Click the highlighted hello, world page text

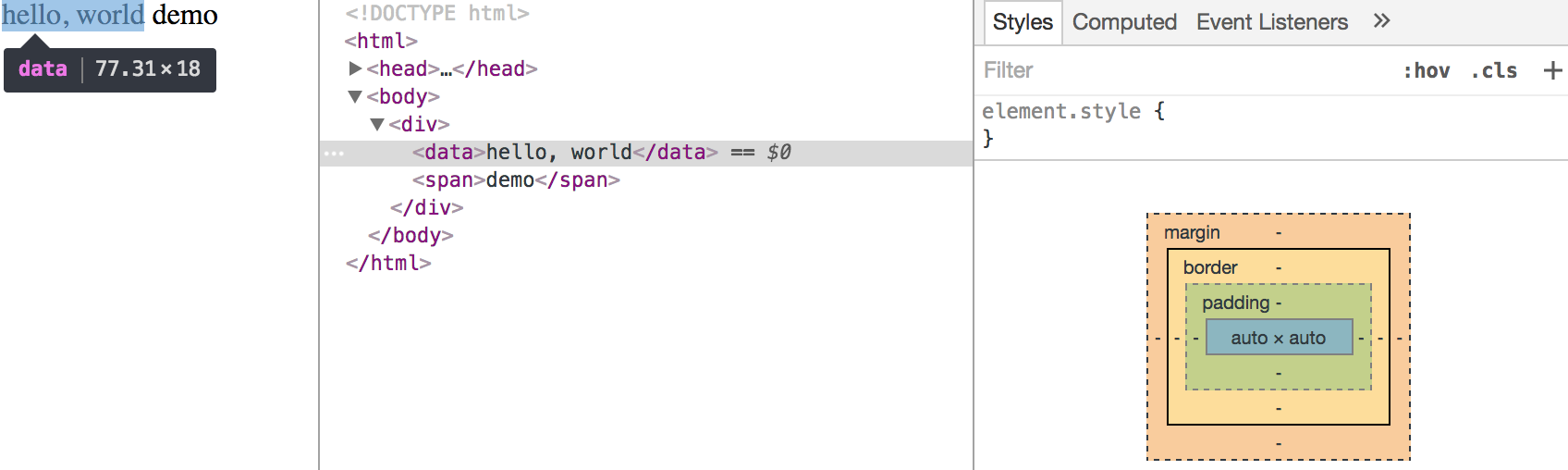tap(73, 15)
